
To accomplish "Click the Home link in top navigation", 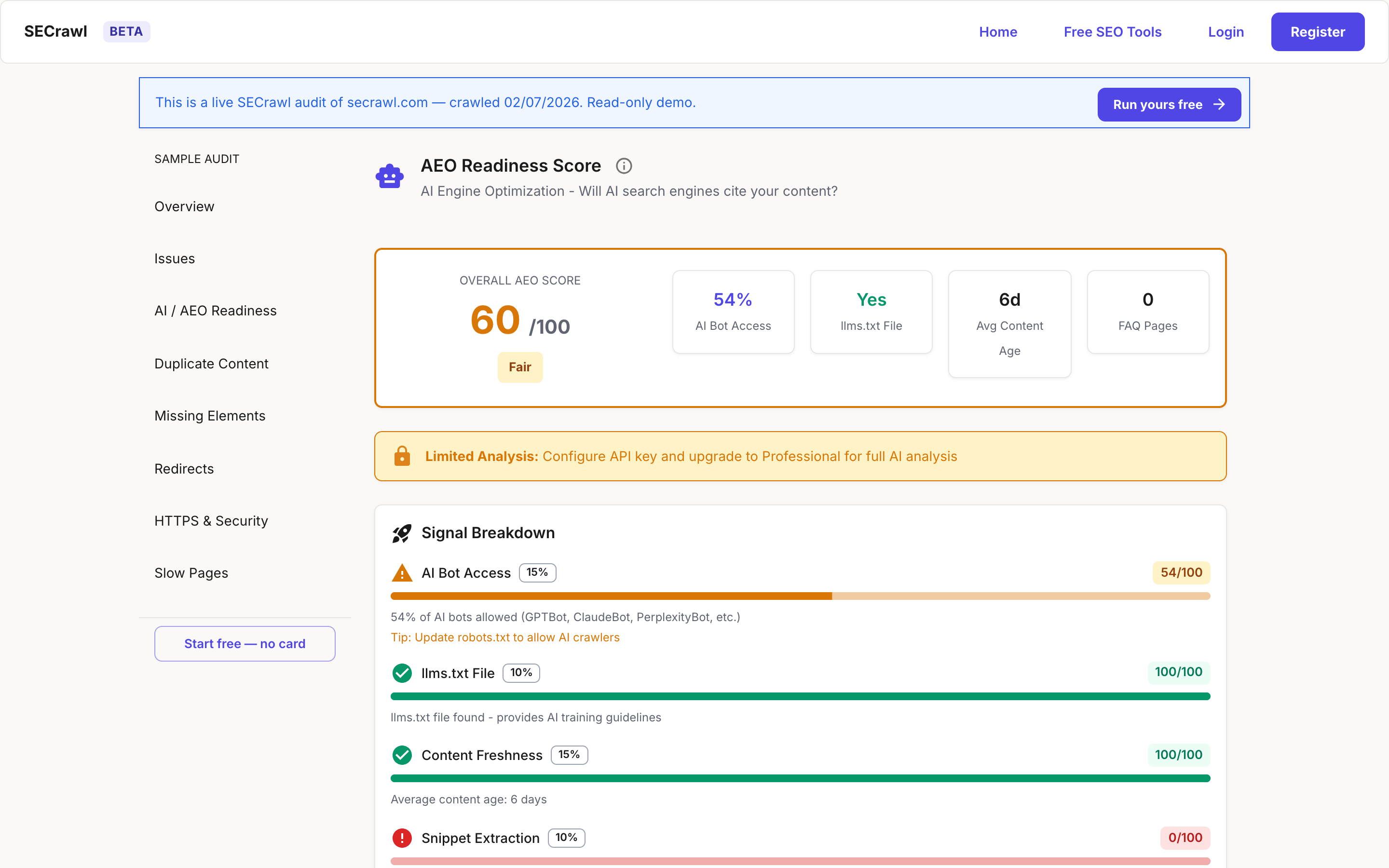I will [998, 31].
